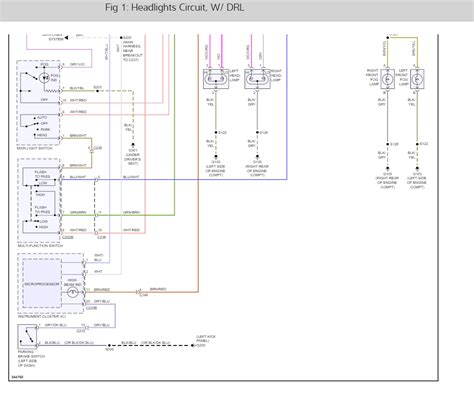Click the (LEFT KICK PANEL) location label
The image size is (474, 397).
click(206, 339)
